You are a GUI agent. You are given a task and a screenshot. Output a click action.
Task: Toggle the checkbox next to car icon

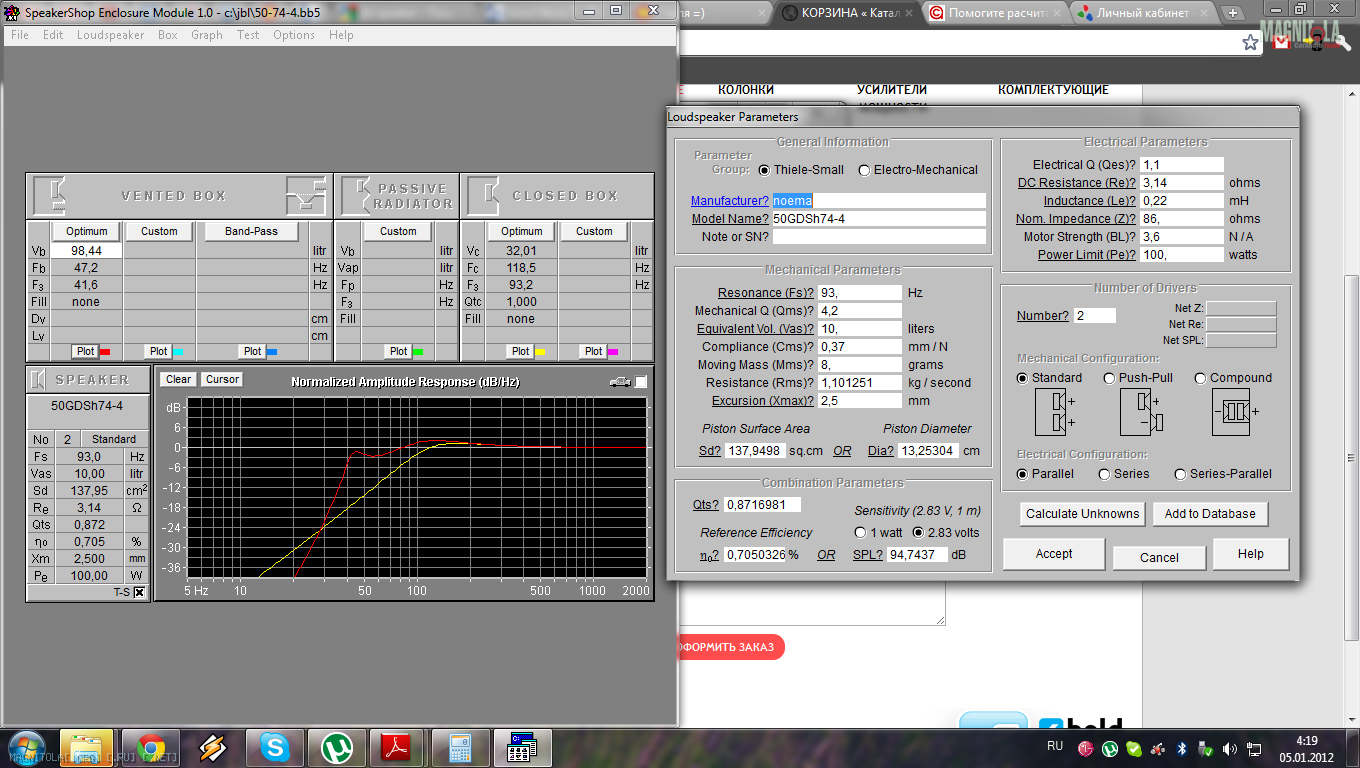pyautogui.click(x=641, y=381)
